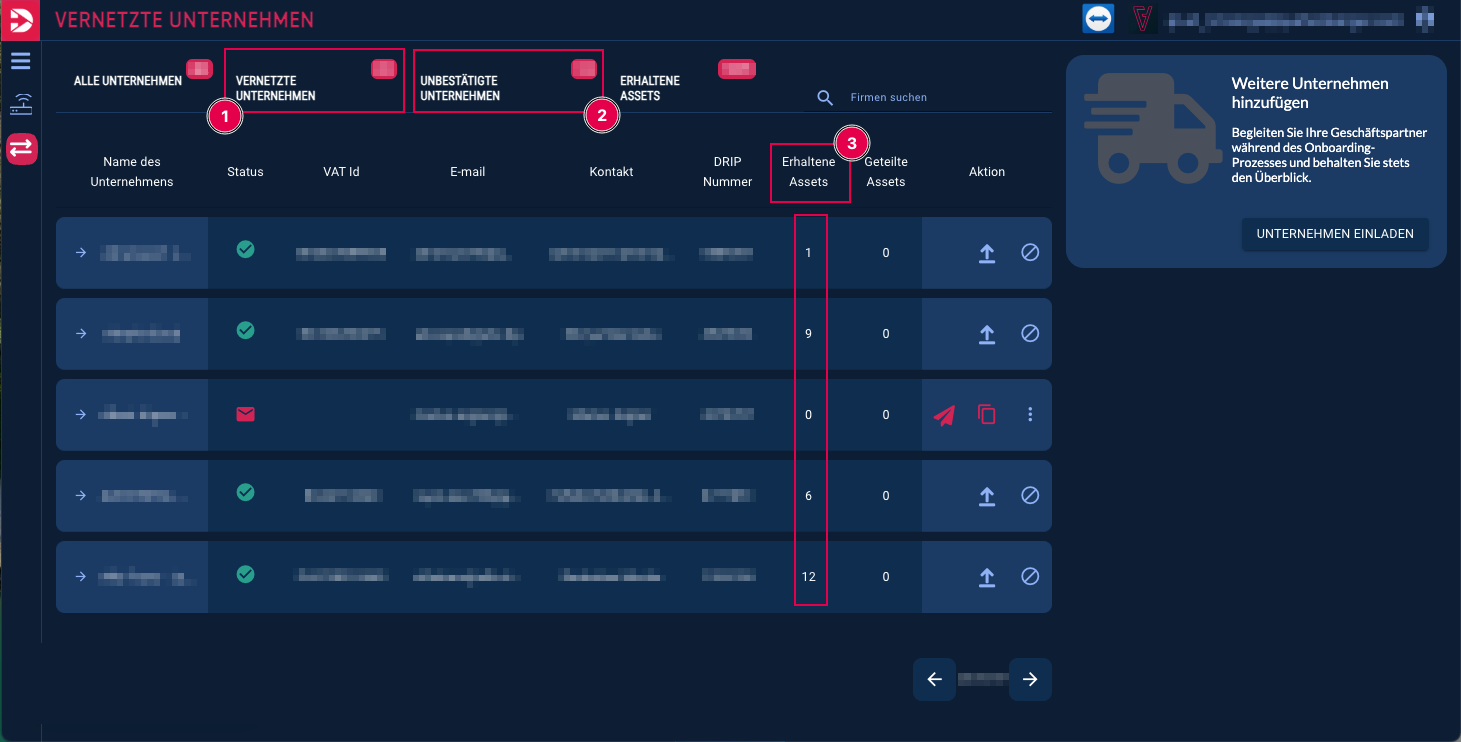Screen dimensions: 1461x742
Task: Open the hamburger menu in sidebar
Action: (21, 61)
